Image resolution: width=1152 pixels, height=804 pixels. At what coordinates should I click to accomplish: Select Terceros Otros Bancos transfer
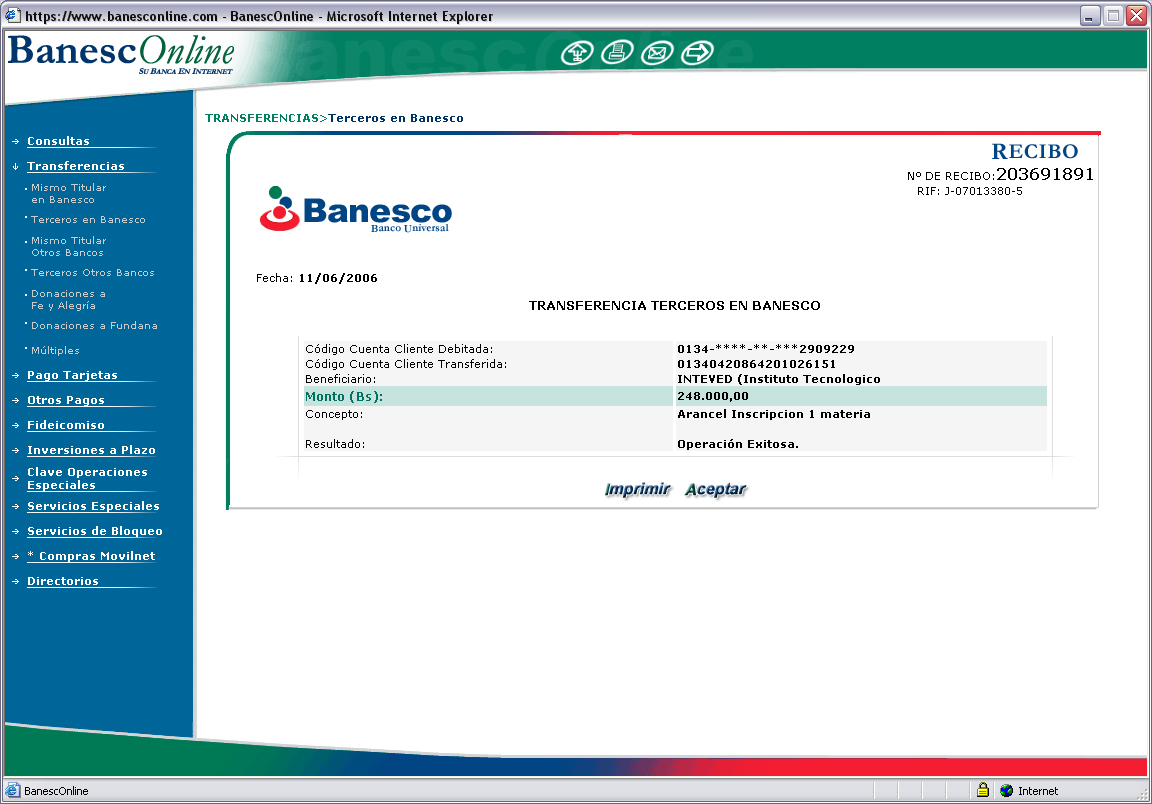click(x=93, y=273)
